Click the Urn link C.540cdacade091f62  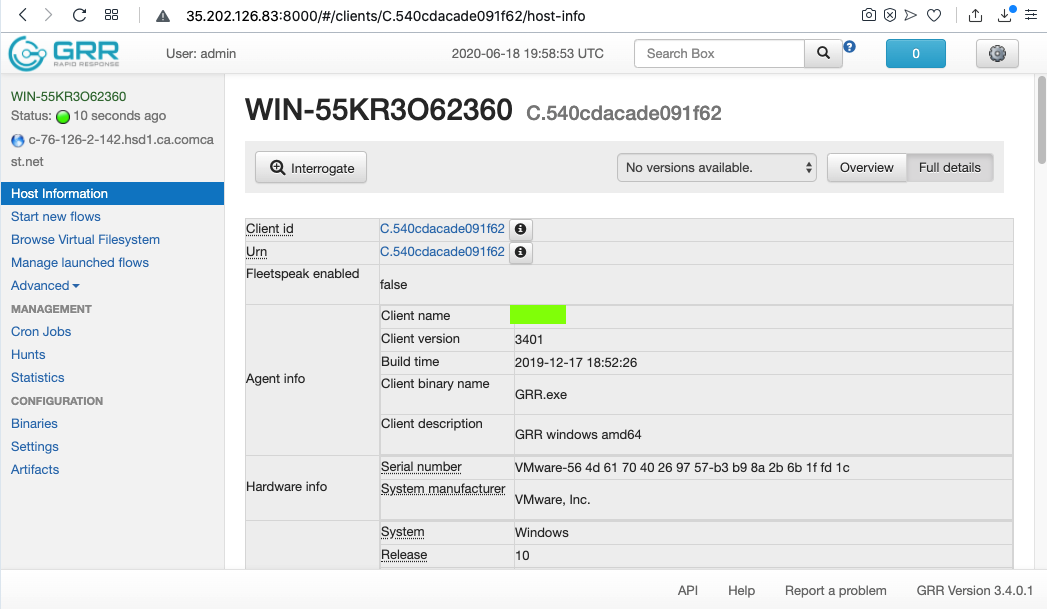click(x=442, y=251)
